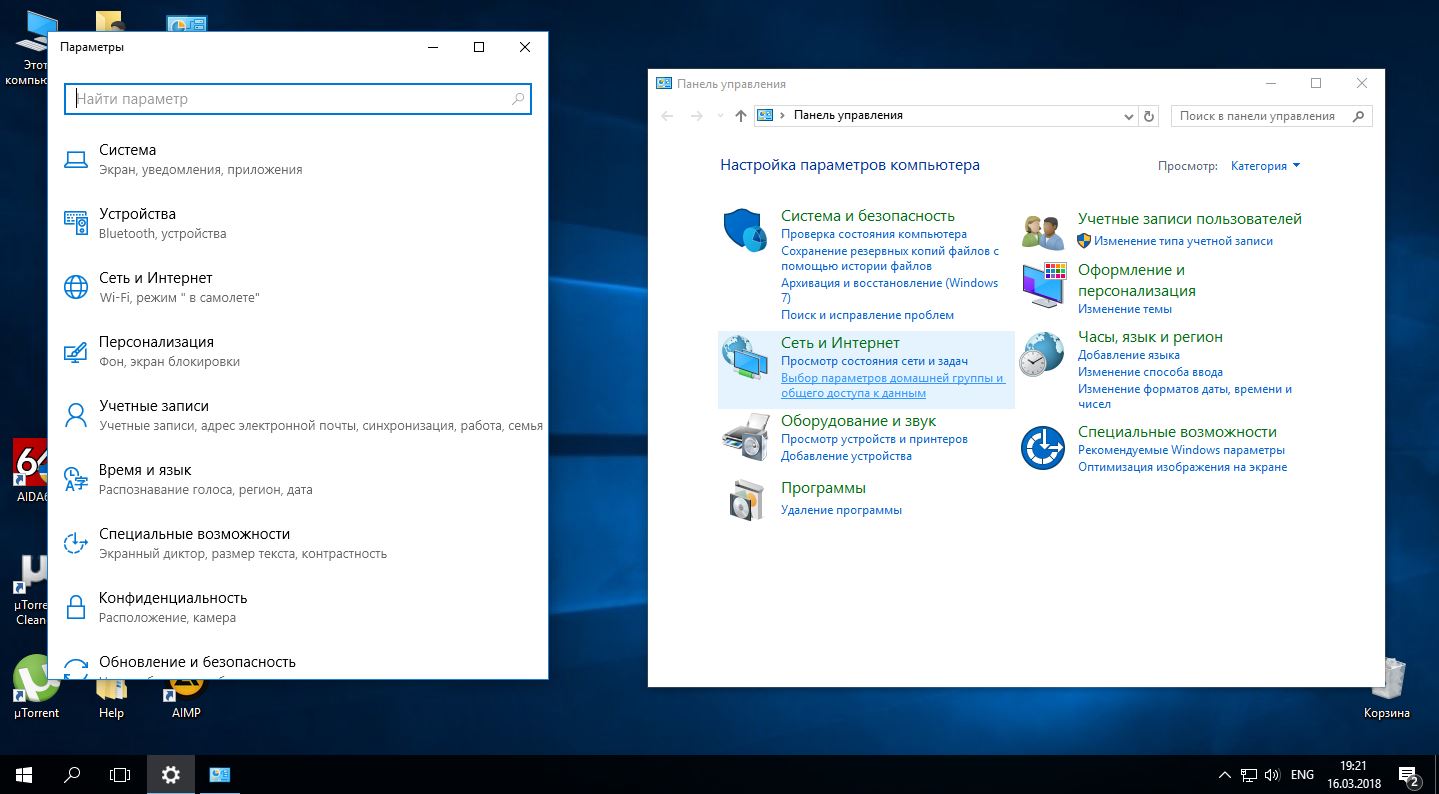Click the Система и безопасность shield icon
1439x794 pixels.
(744, 231)
